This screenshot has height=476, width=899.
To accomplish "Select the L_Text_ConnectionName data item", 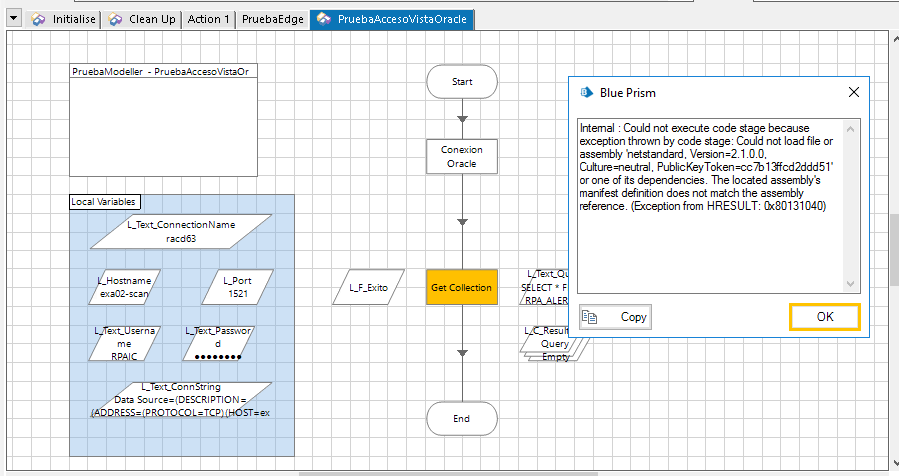I will [181, 232].
